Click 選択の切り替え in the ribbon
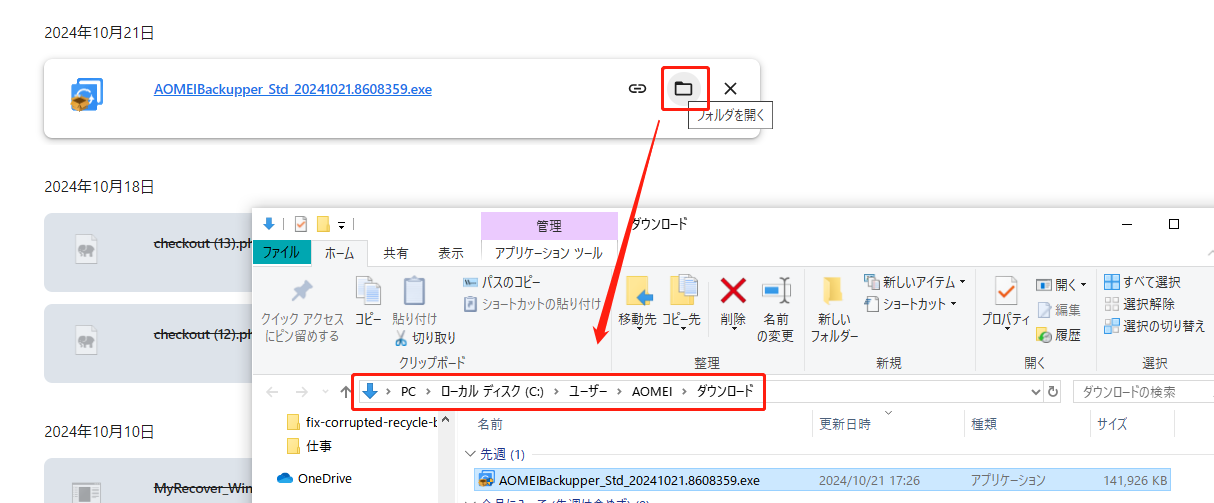Screen dimensions: 1214x503 (1154, 326)
